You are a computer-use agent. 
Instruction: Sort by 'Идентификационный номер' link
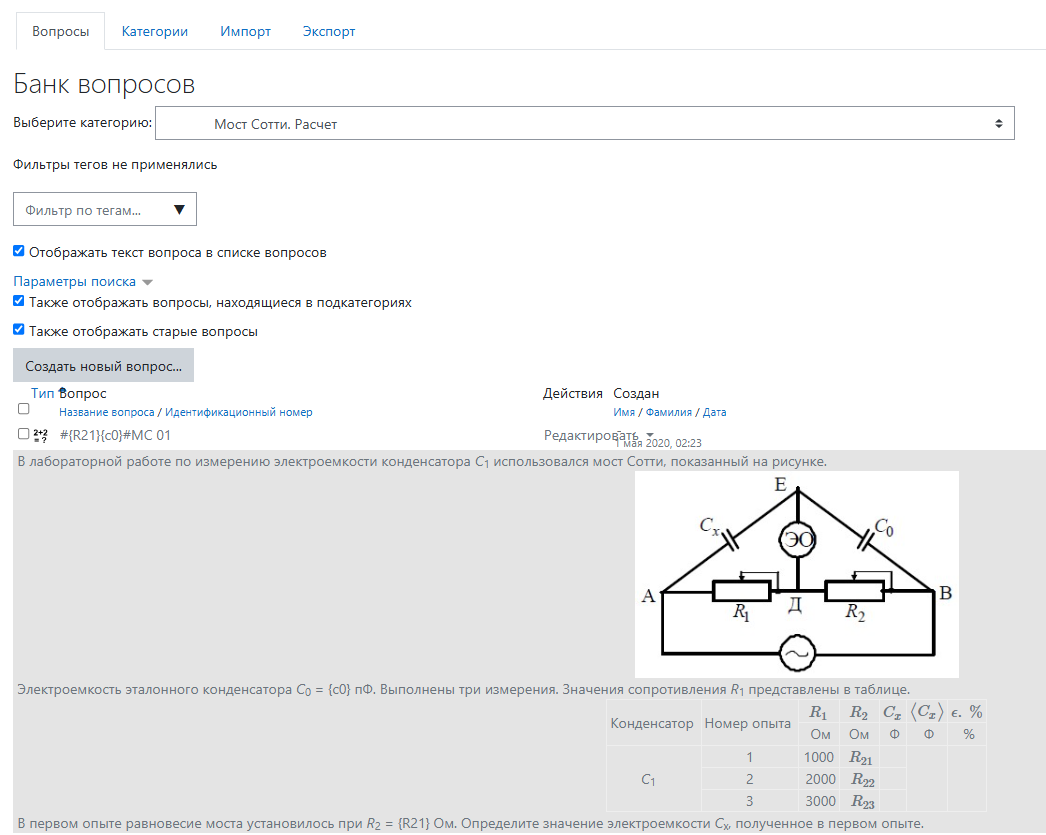pos(239,412)
